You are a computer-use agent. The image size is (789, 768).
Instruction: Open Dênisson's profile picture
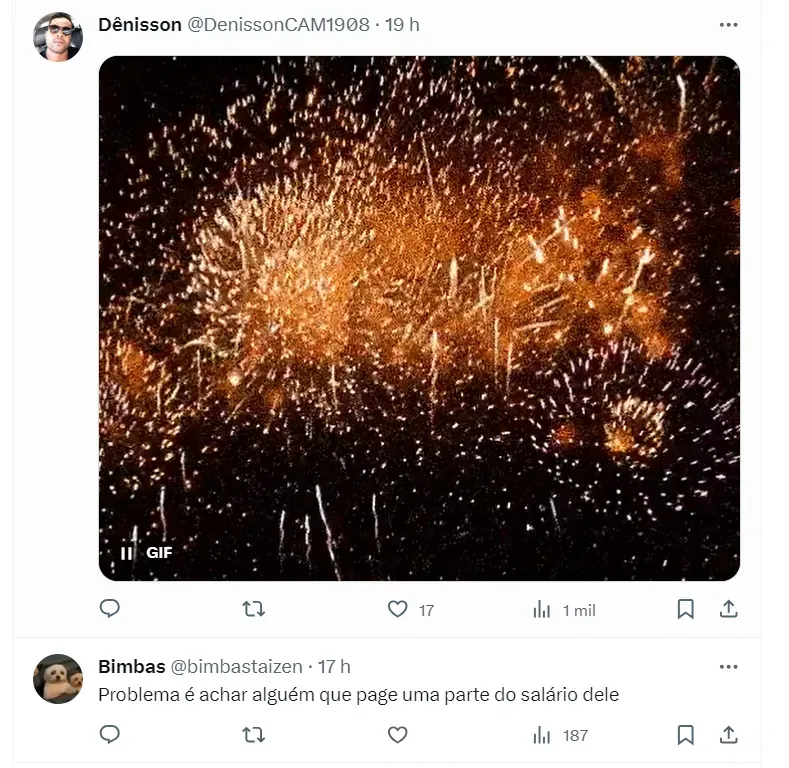click(x=58, y=37)
